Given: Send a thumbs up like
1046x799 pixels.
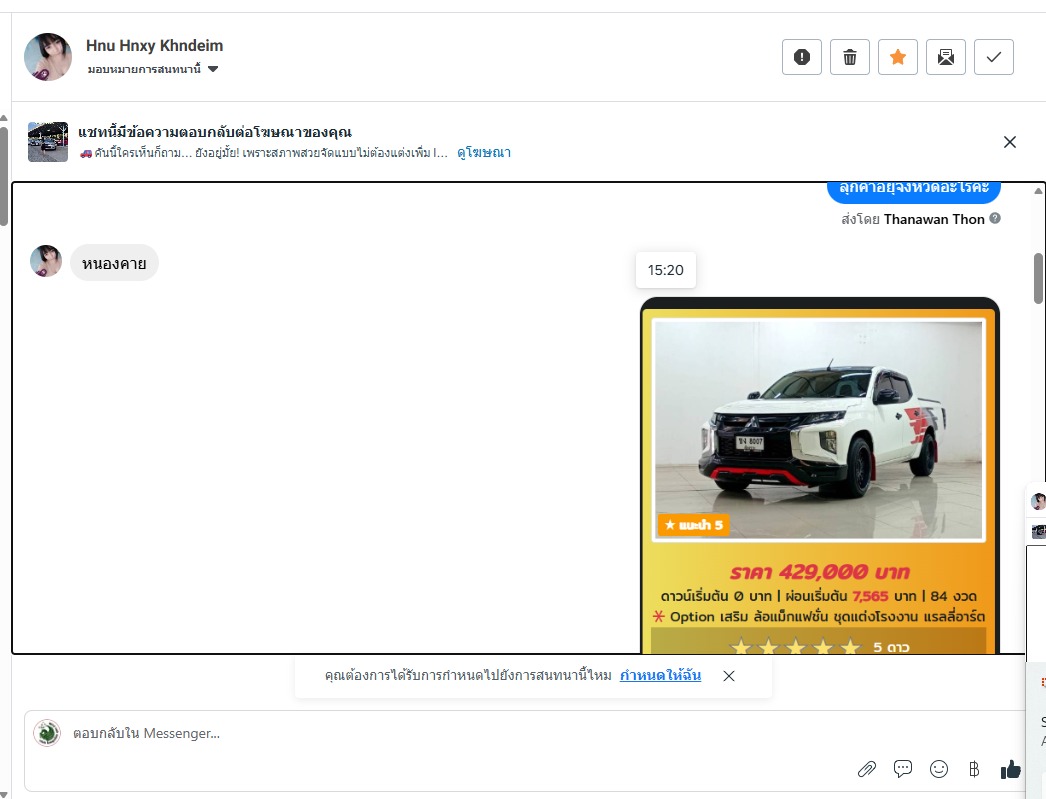Looking at the screenshot, I should [x=1011, y=769].
